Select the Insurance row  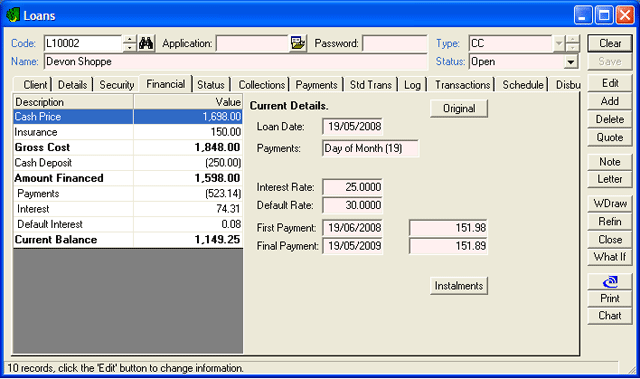[x=128, y=132]
